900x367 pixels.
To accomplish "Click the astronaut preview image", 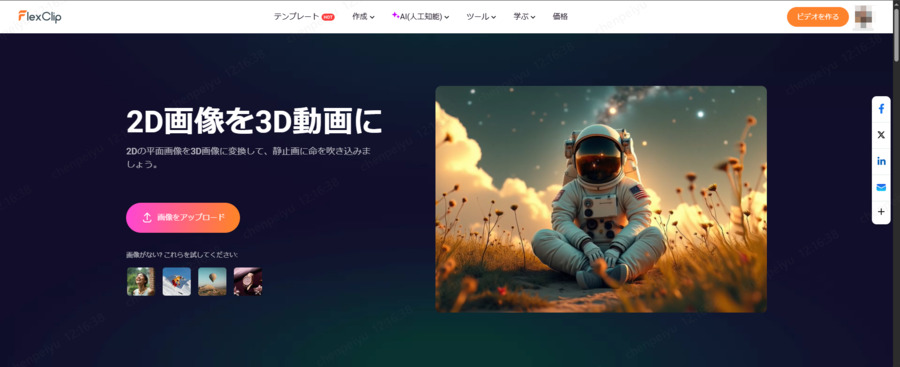I will coord(601,199).
